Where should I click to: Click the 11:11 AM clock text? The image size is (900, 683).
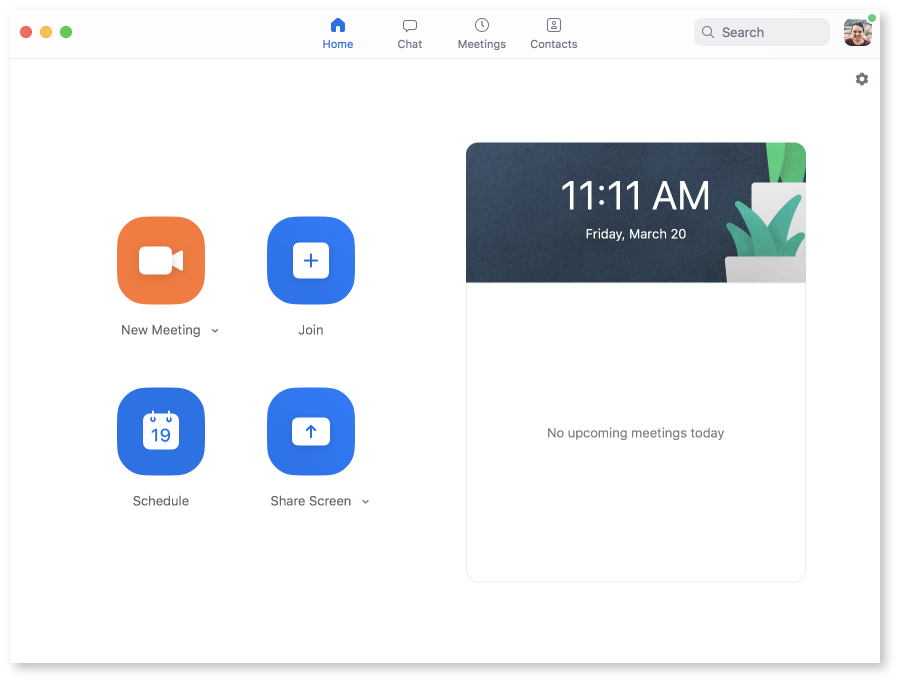click(635, 196)
